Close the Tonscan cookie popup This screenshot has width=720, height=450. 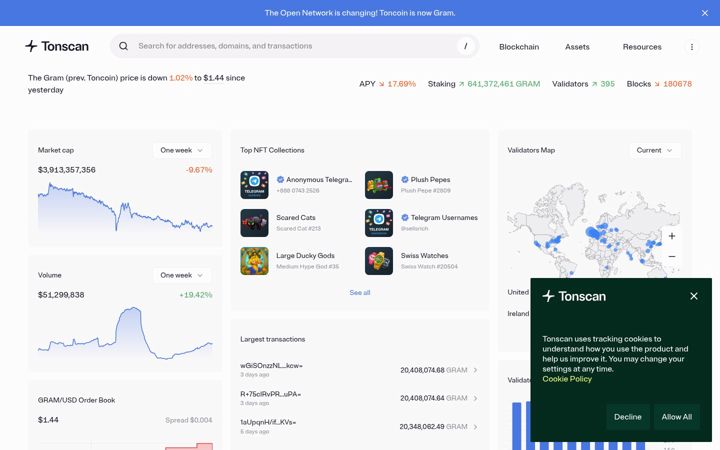[694, 296]
